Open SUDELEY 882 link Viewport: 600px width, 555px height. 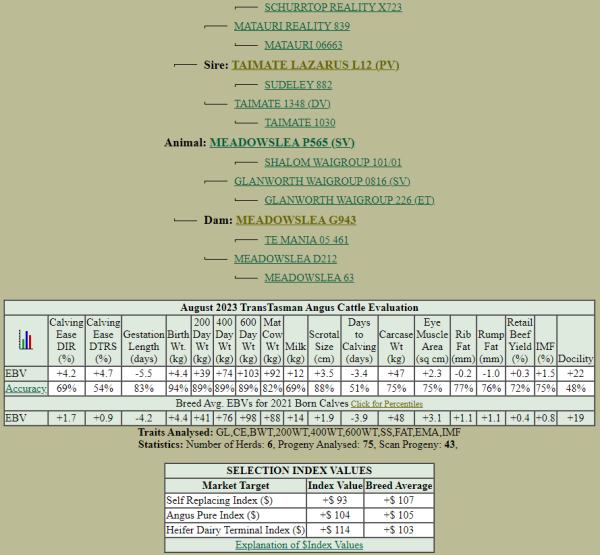click(298, 85)
